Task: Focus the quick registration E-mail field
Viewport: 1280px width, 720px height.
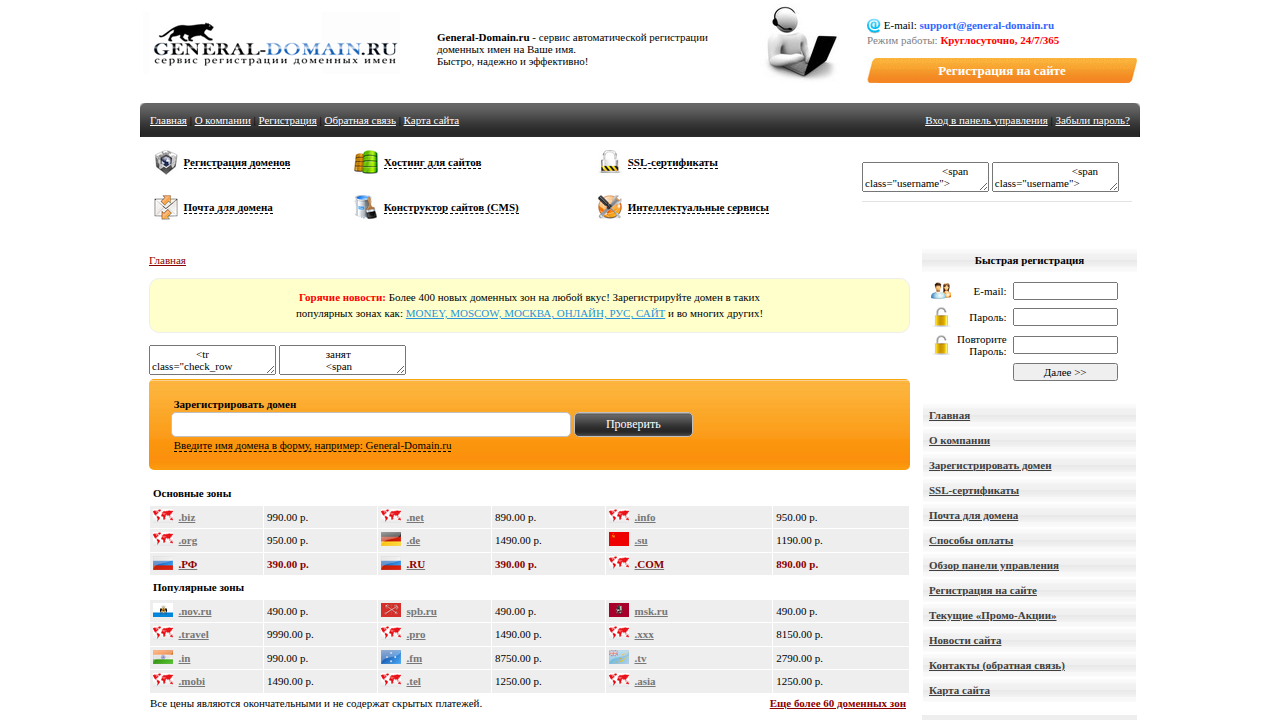Action: click(1065, 291)
